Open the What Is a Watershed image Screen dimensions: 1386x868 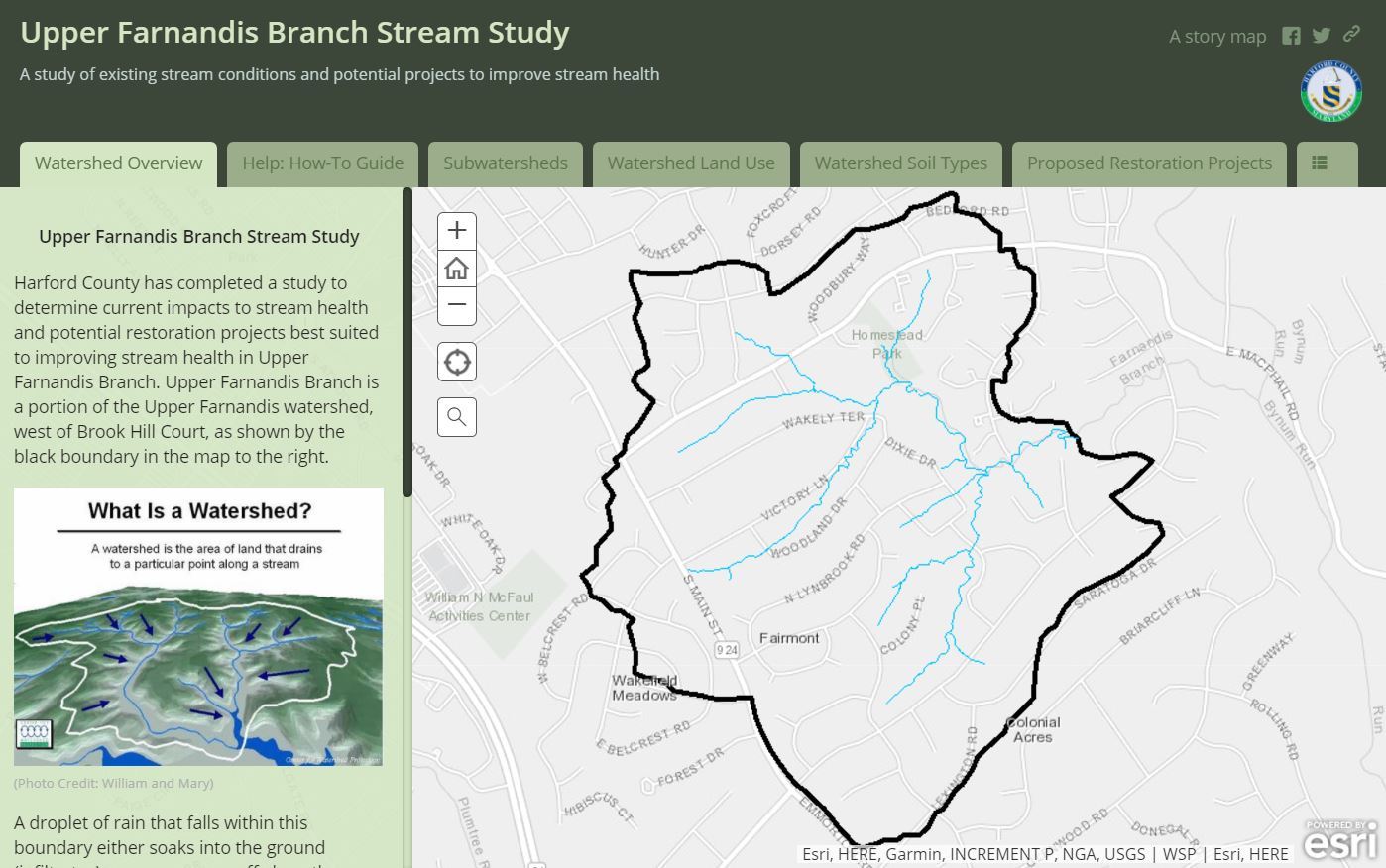click(x=198, y=626)
